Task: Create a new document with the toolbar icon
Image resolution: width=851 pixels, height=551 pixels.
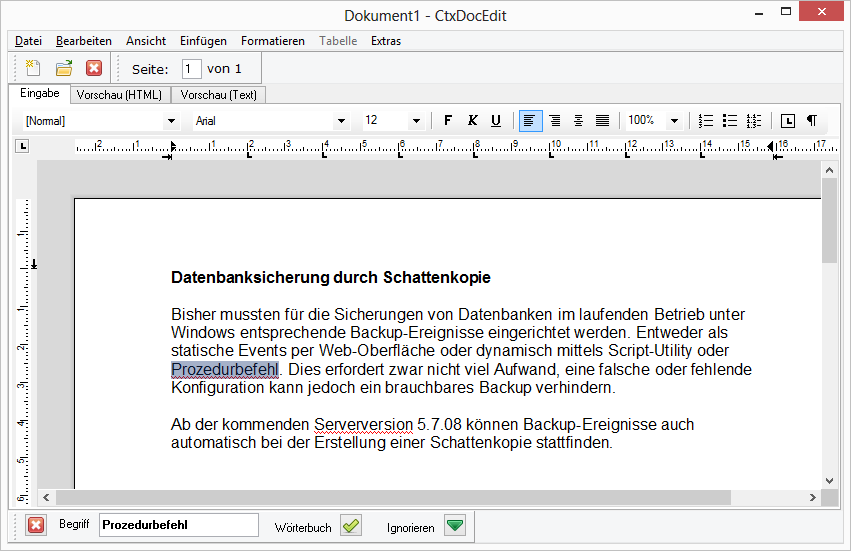Action: coord(33,68)
